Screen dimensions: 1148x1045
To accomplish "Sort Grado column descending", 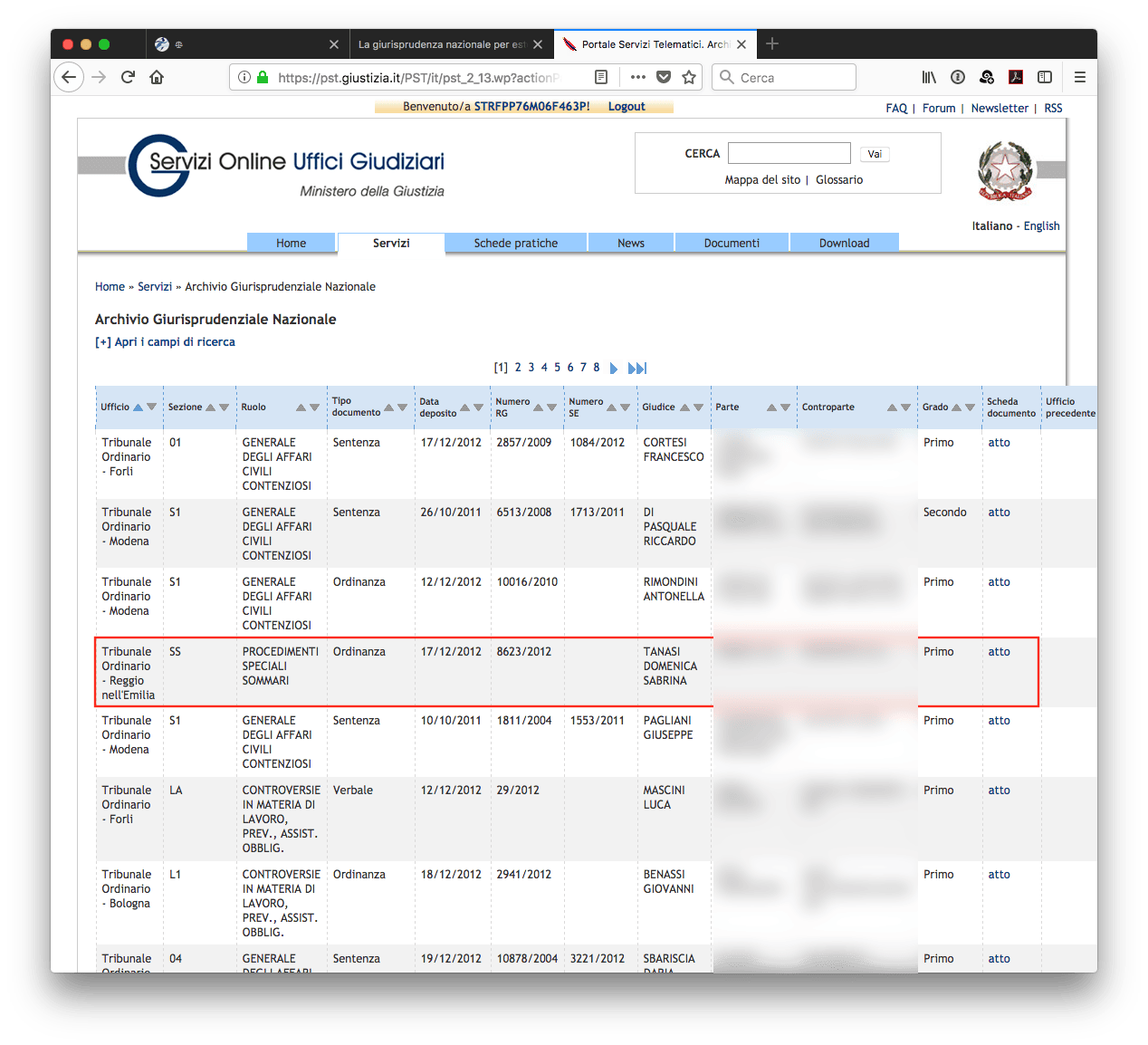I will tap(970, 407).
